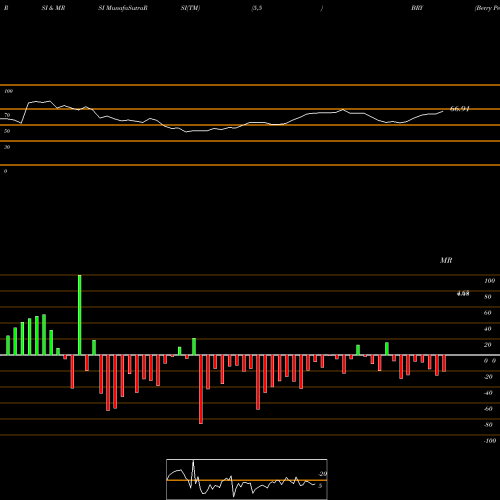Click the '-40' label on MR axis

point(488,393)
